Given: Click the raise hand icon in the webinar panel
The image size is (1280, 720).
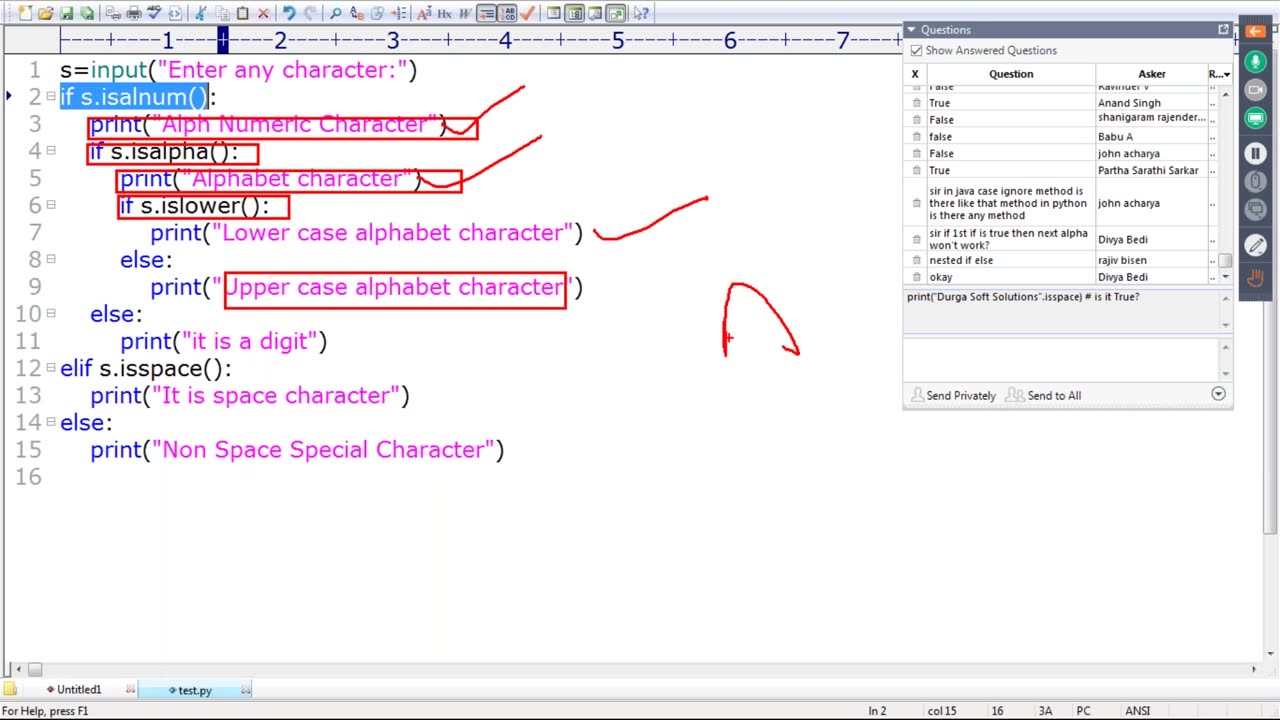Looking at the screenshot, I should coord(1255,277).
